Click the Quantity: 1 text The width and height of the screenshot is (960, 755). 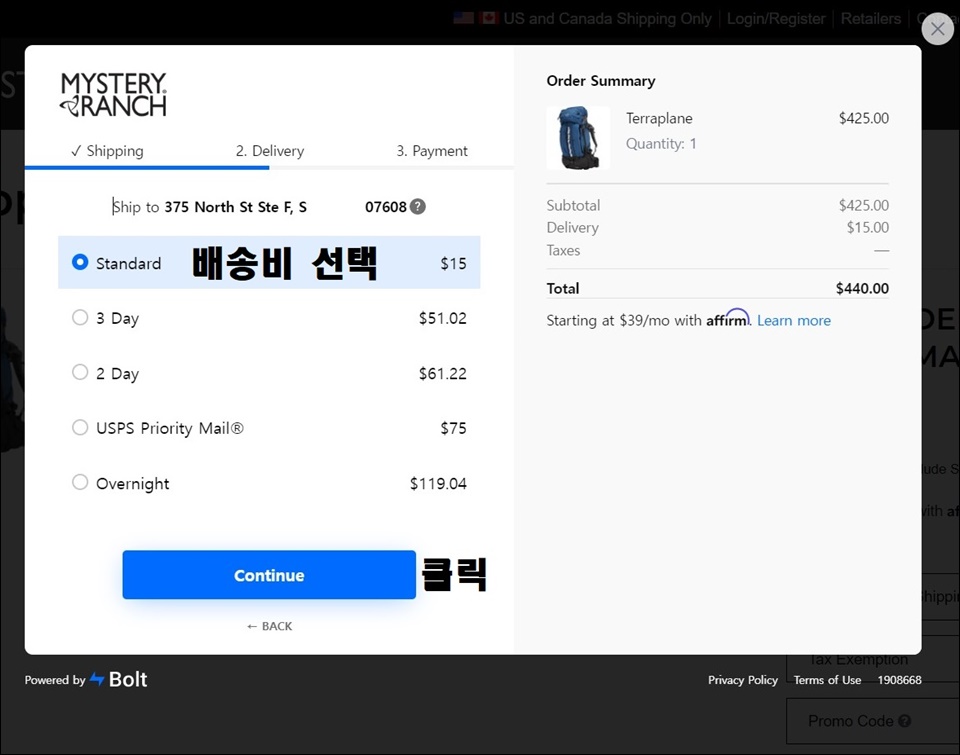(x=661, y=143)
